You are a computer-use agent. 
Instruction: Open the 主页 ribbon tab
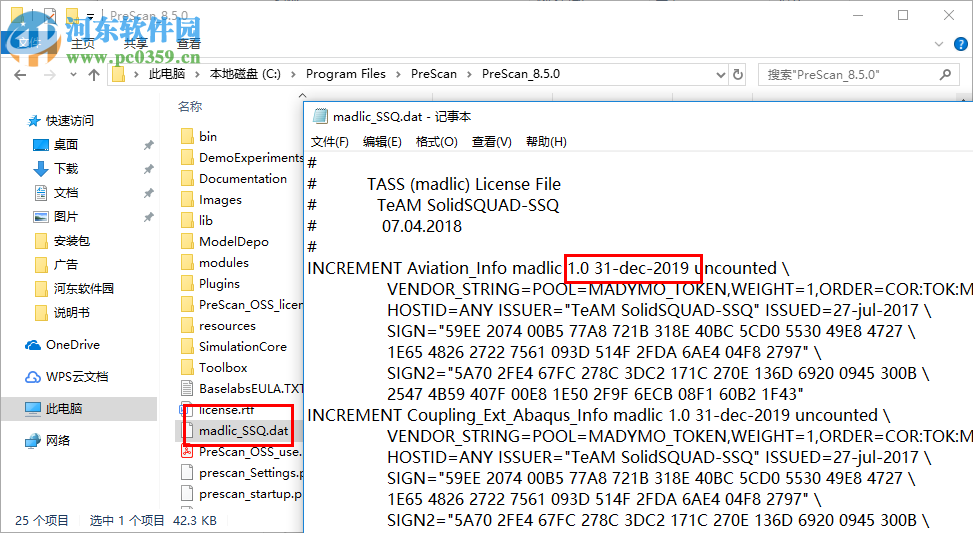point(83,43)
